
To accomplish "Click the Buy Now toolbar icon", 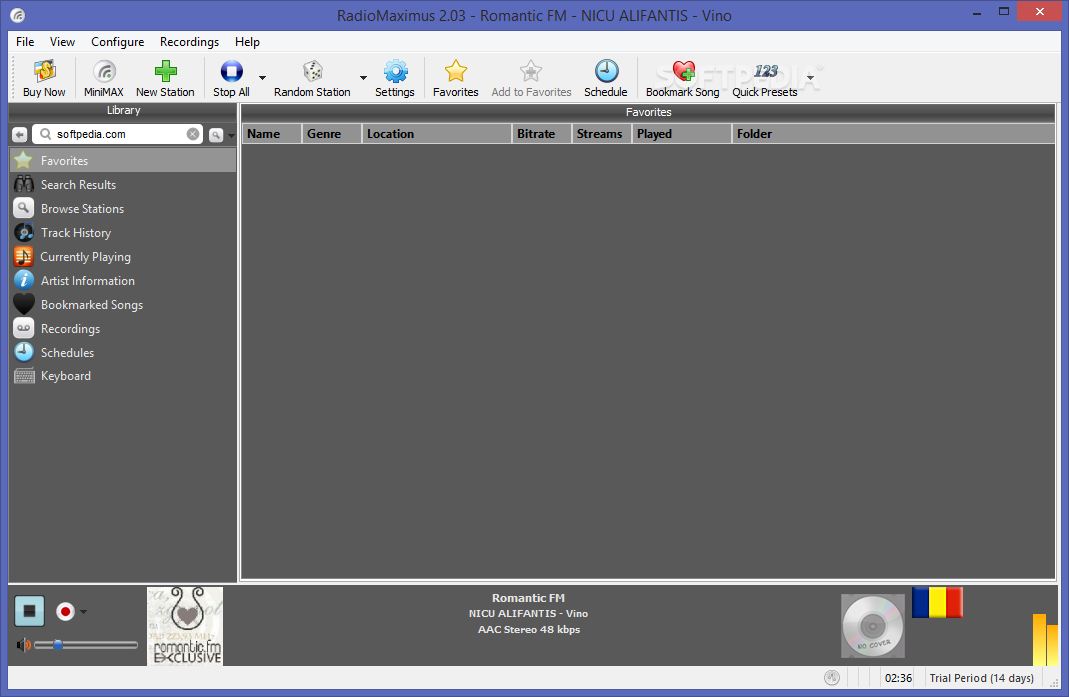I will tap(44, 78).
